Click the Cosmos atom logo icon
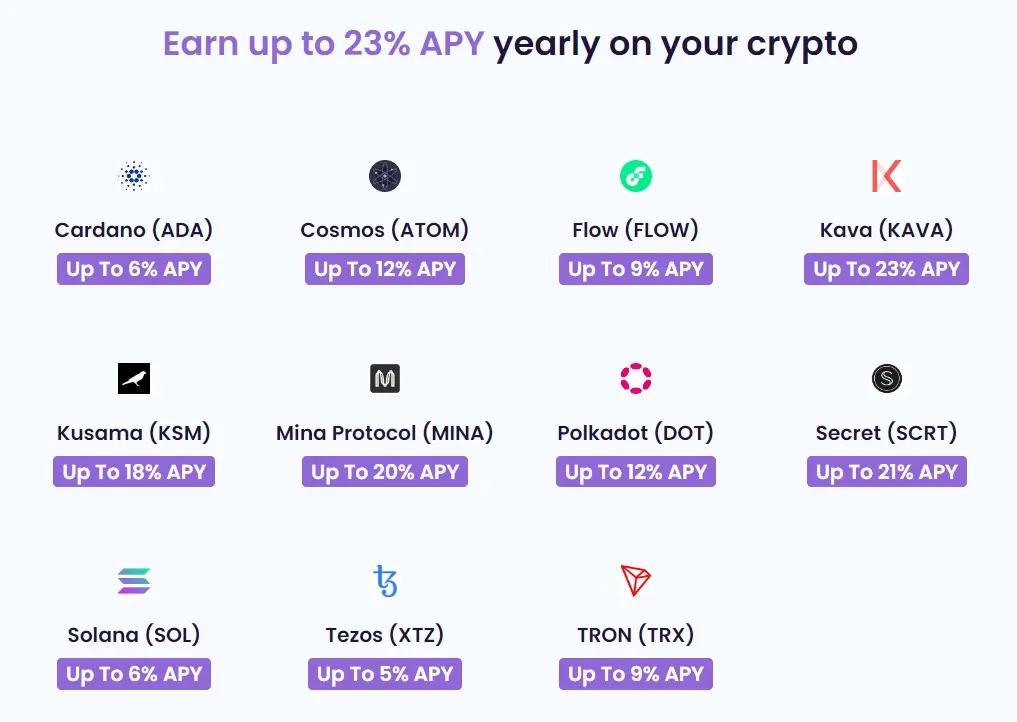The image size is (1017, 722). (384, 176)
